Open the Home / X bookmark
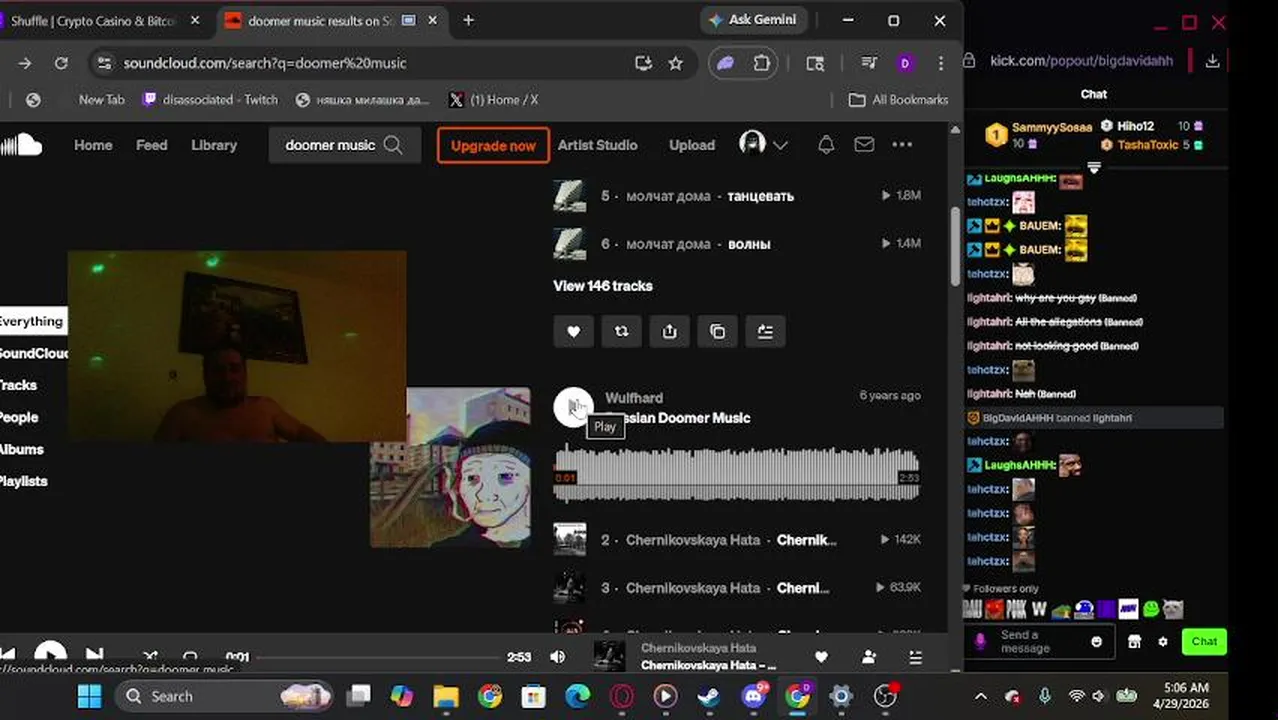 493,100
